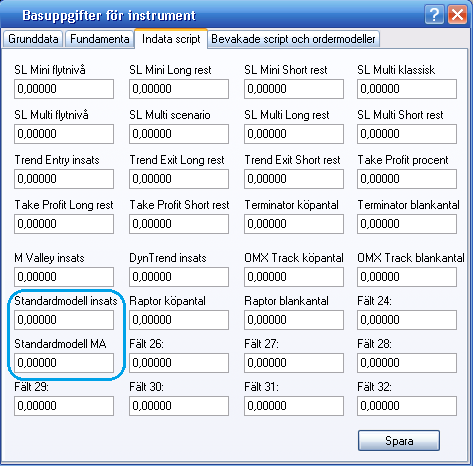Focus the SL Multi scenario field
This screenshot has width=473, height=466.
point(179,134)
